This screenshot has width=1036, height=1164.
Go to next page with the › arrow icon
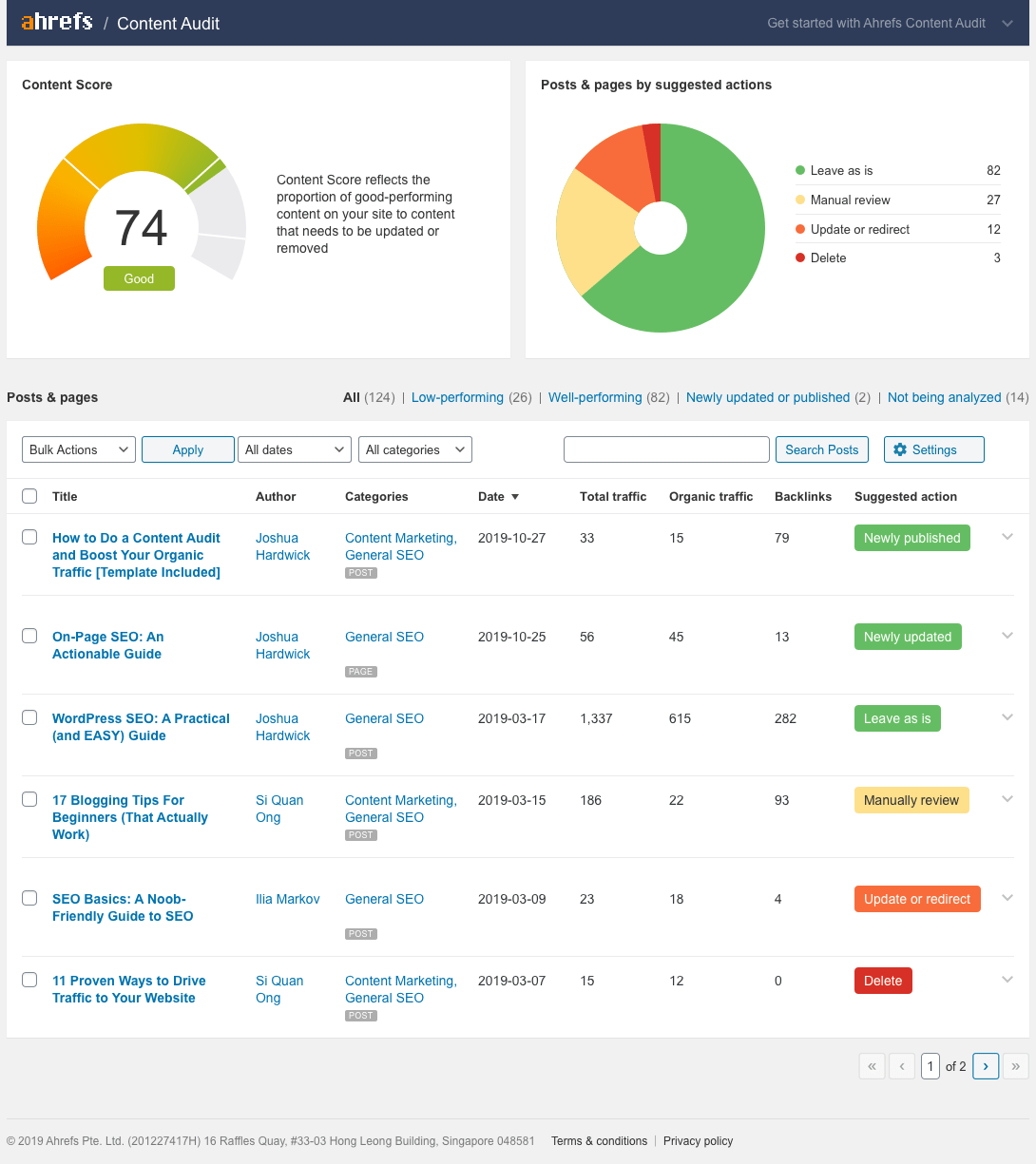[986, 1066]
